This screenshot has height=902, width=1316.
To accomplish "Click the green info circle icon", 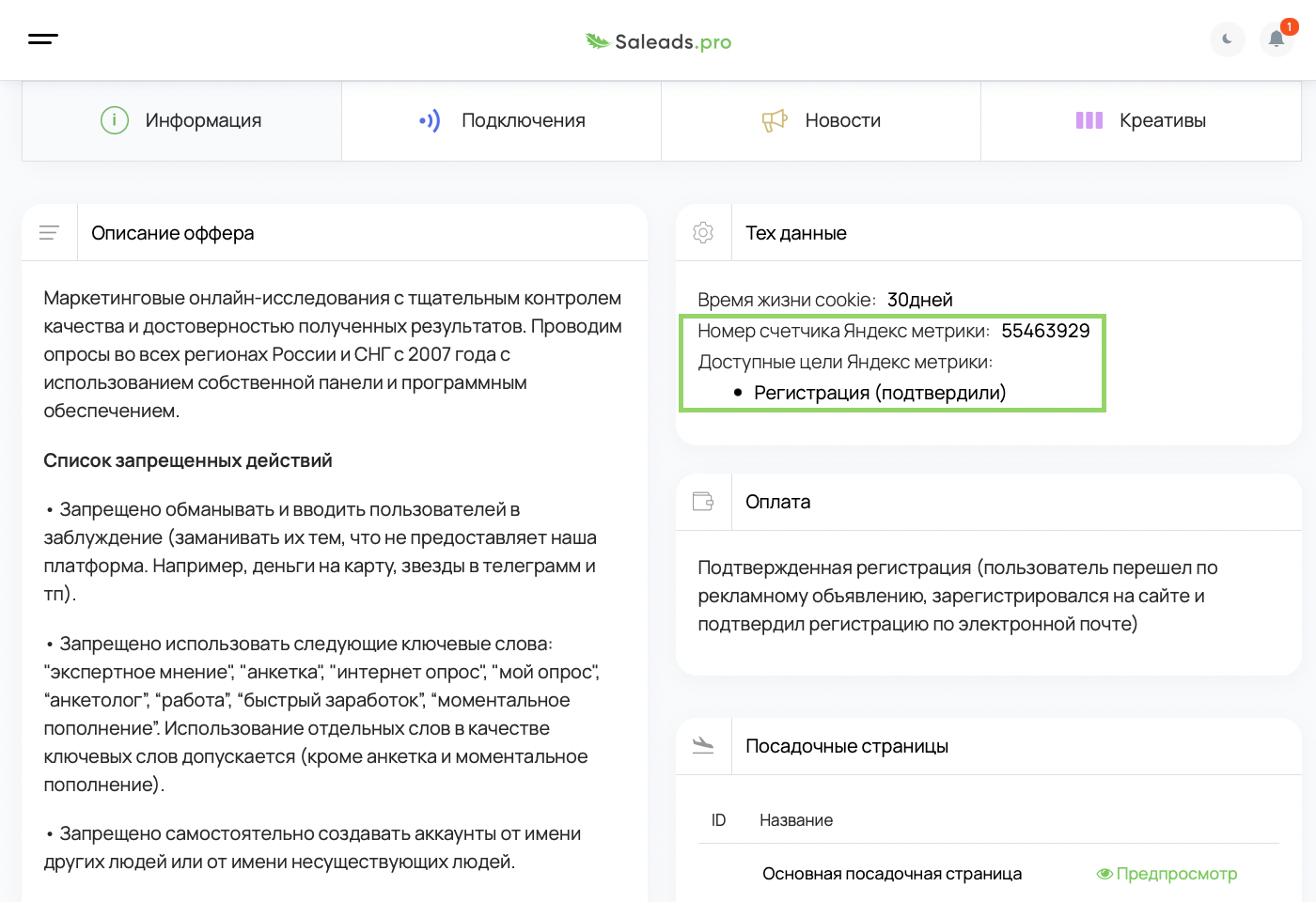I will point(115,120).
